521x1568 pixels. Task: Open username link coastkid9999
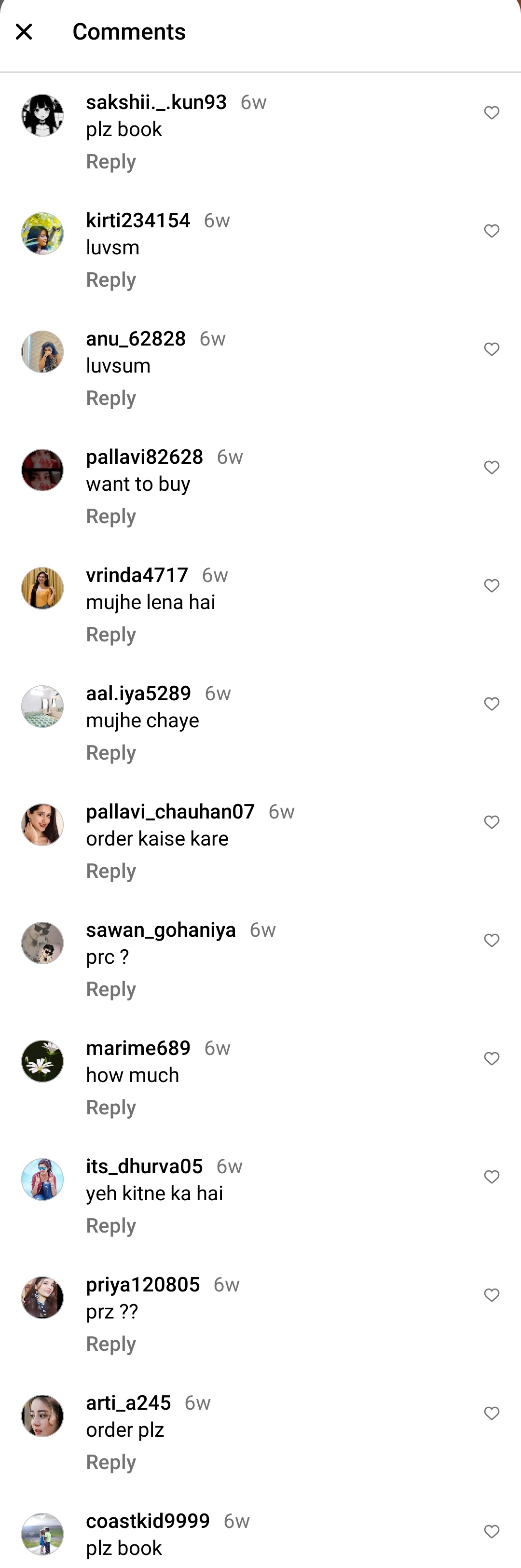(x=148, y=1521)
